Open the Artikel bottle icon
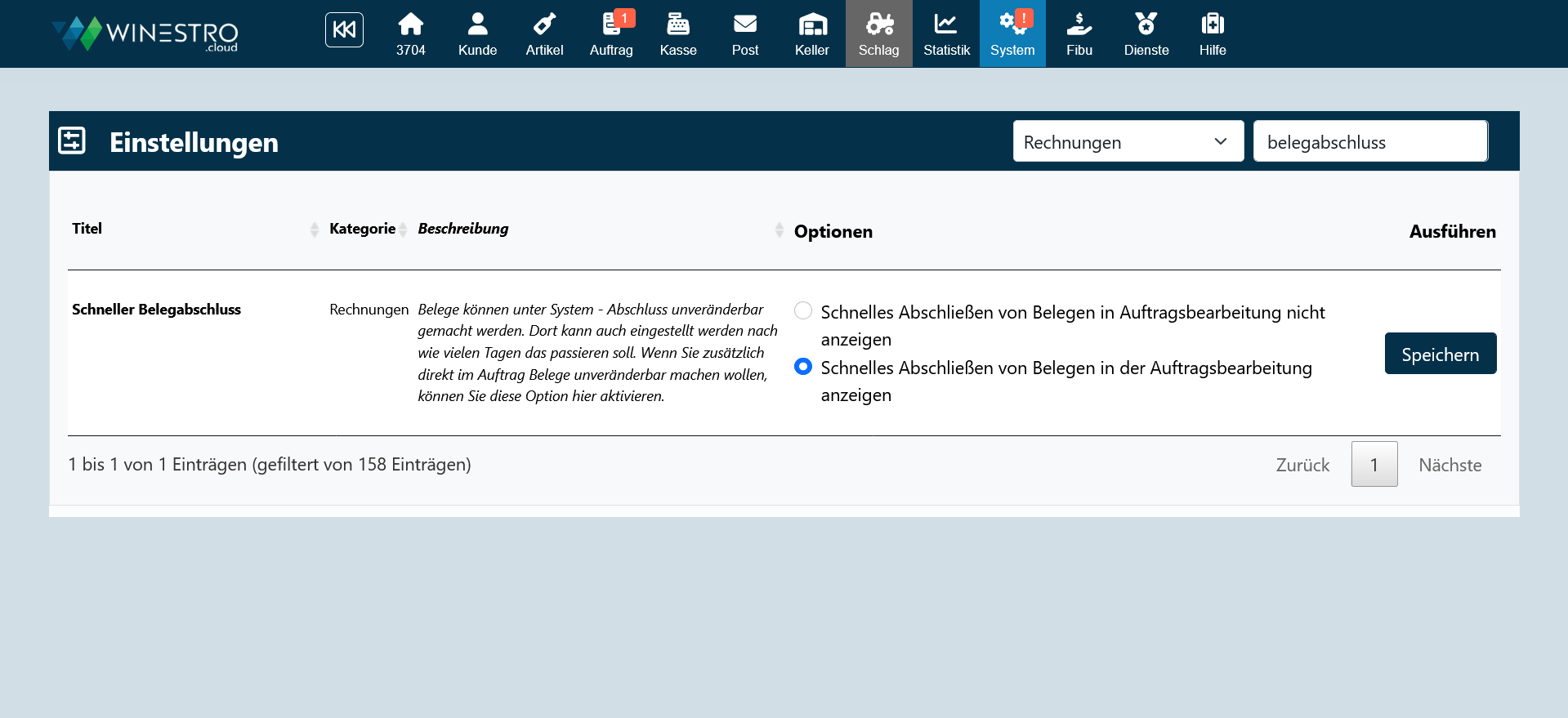Screen dimensions: 1568x718 [x=544, y=33]
